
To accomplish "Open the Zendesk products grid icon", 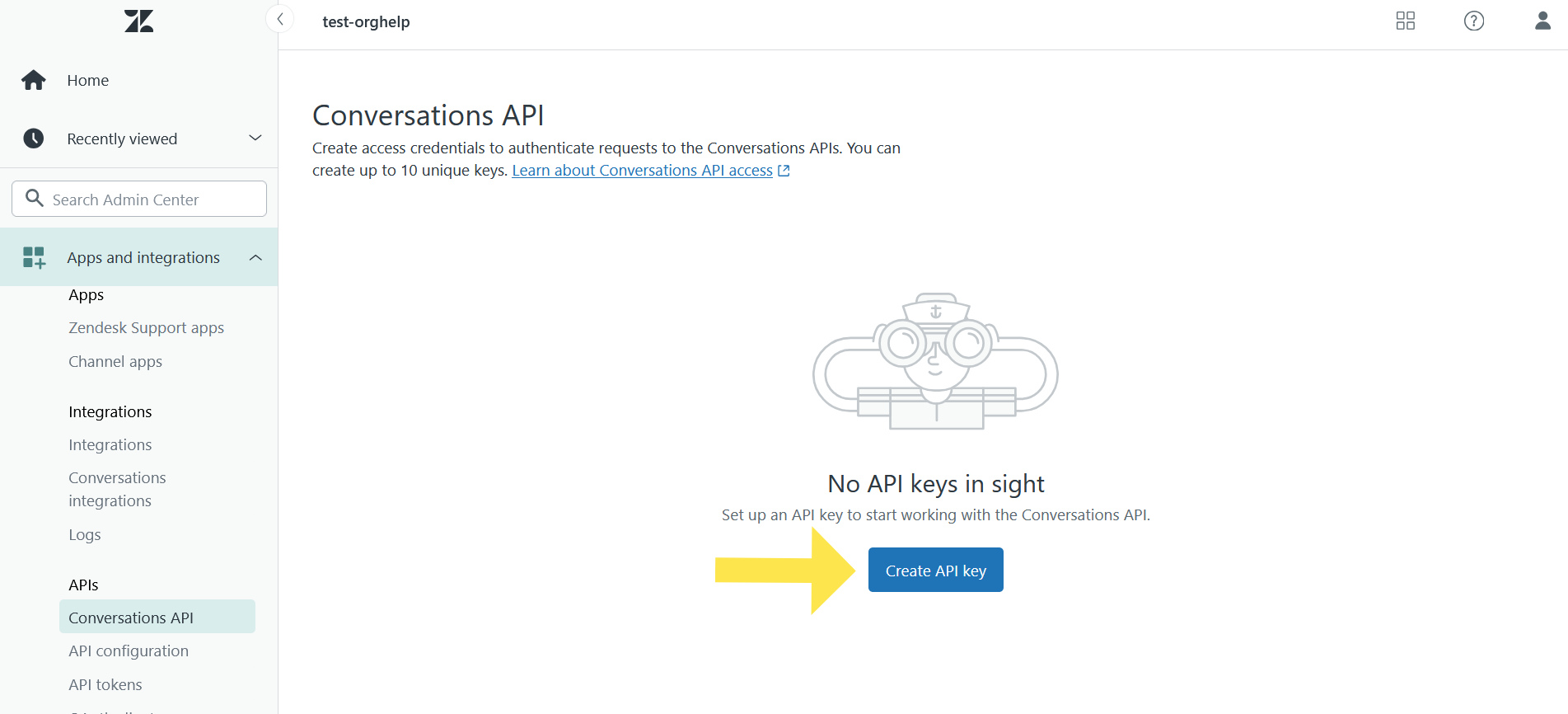I will pos(1405,21).
